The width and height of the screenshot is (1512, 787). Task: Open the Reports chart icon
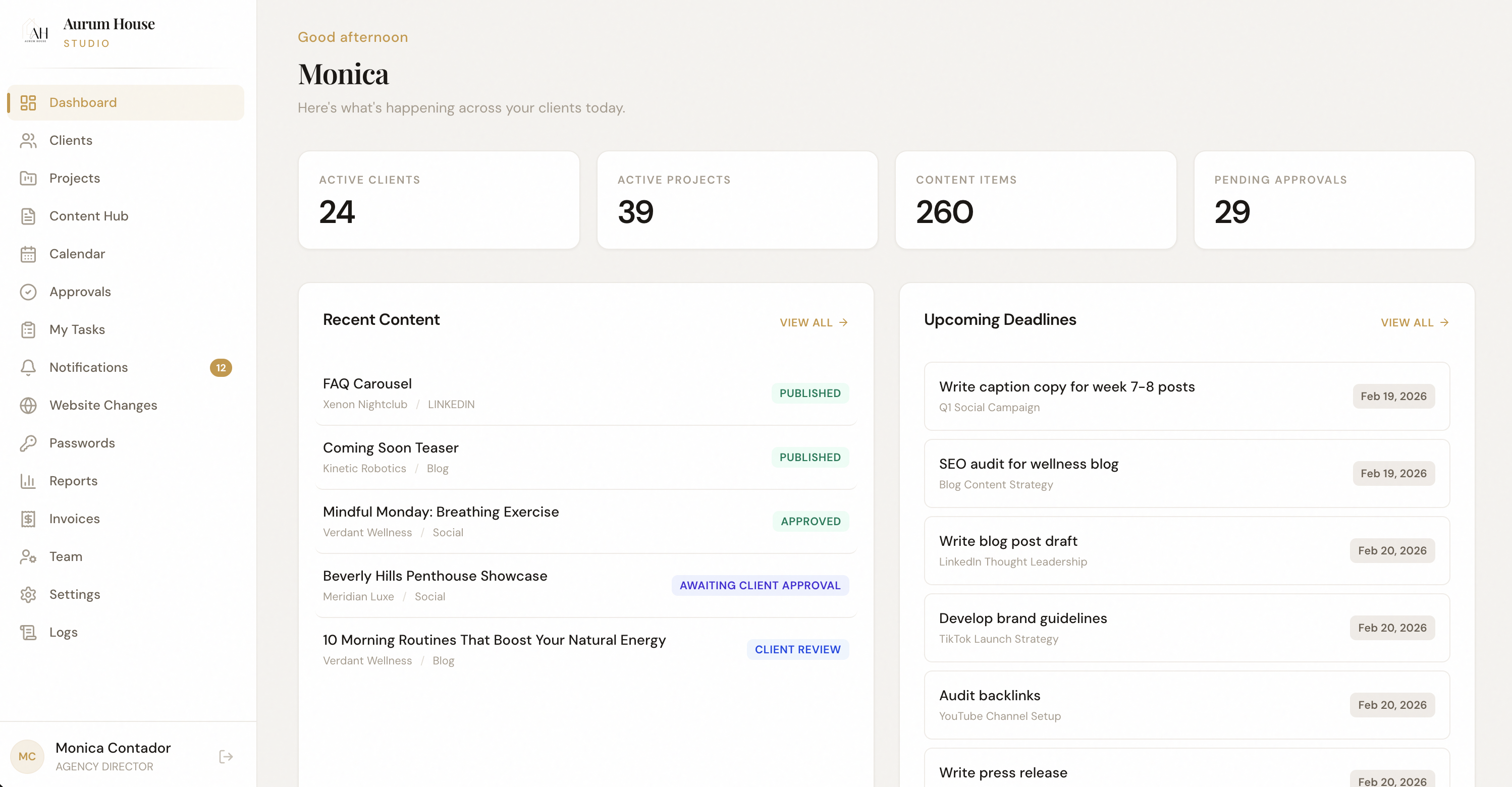(29, 481)
